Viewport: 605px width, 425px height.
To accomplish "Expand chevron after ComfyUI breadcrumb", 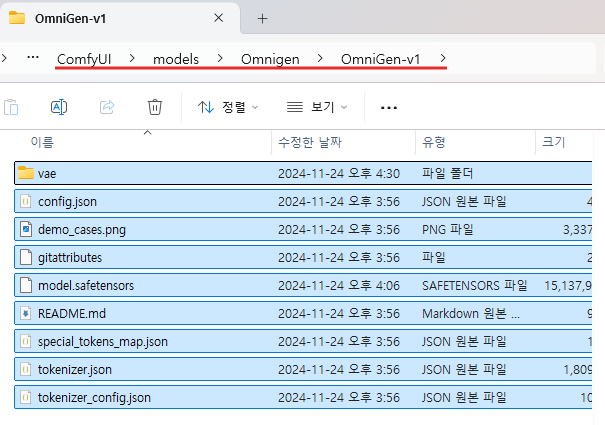I will [132, 58].
